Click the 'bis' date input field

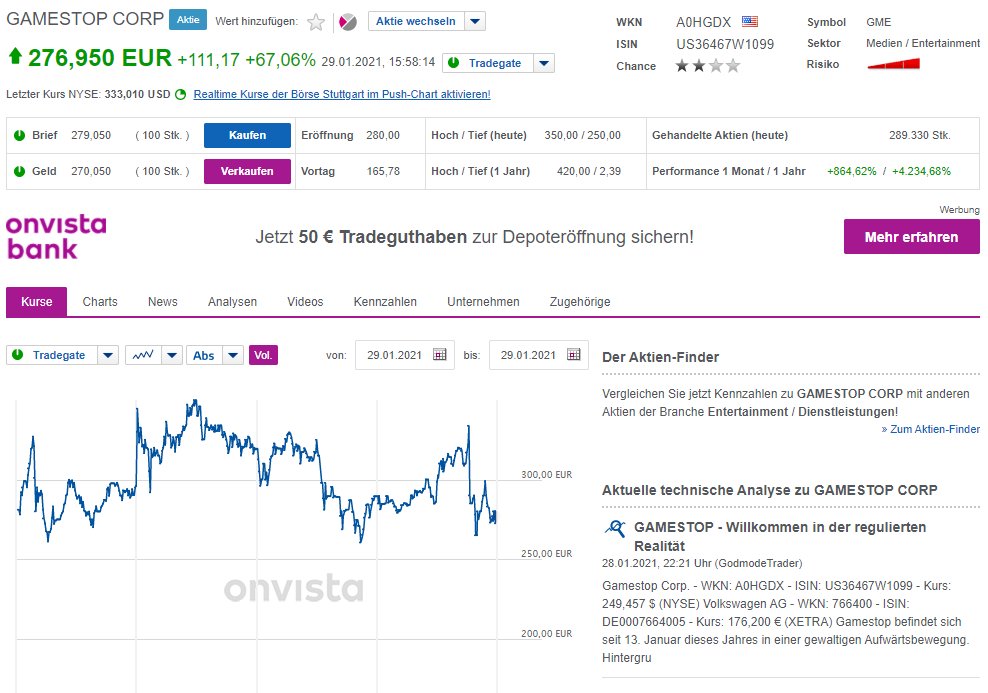tap(539, 355)
